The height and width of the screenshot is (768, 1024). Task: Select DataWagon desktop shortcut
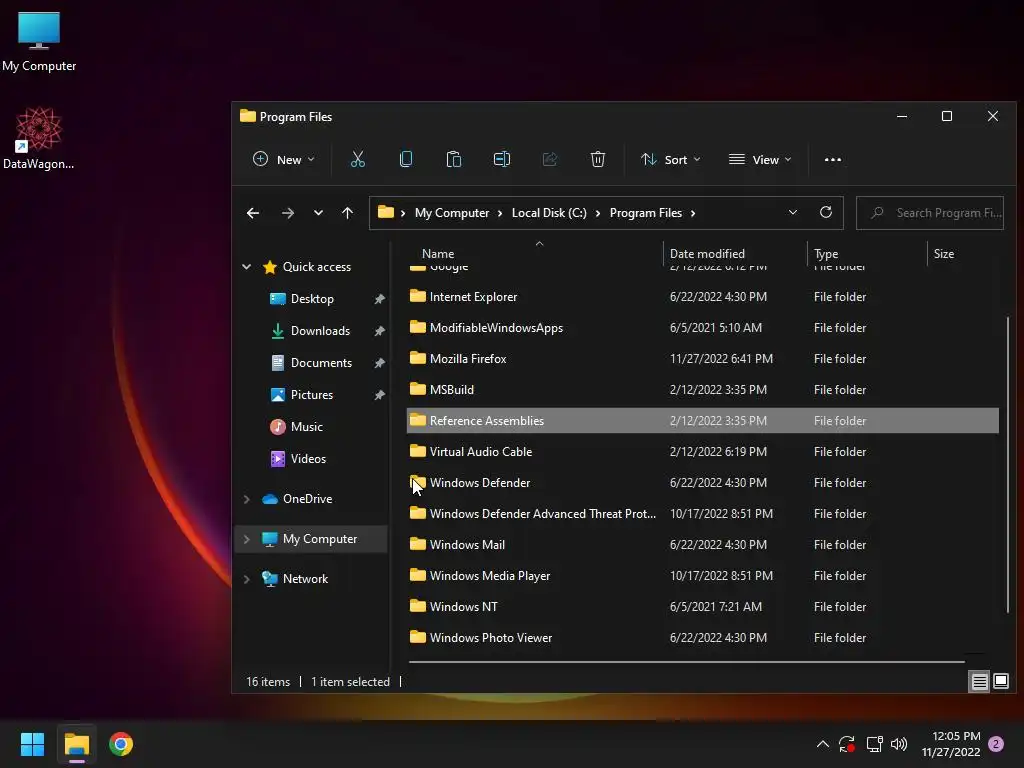(x=39, y=138)
